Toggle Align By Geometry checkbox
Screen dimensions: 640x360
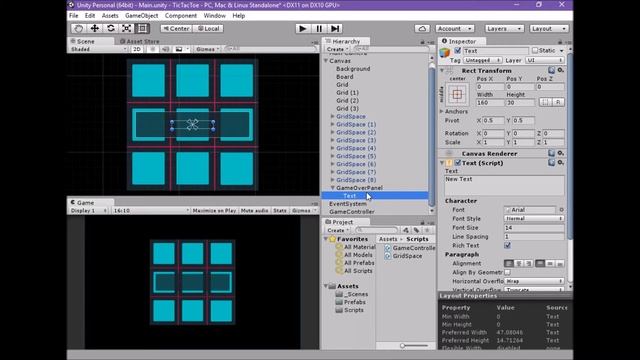click(507, 272)
